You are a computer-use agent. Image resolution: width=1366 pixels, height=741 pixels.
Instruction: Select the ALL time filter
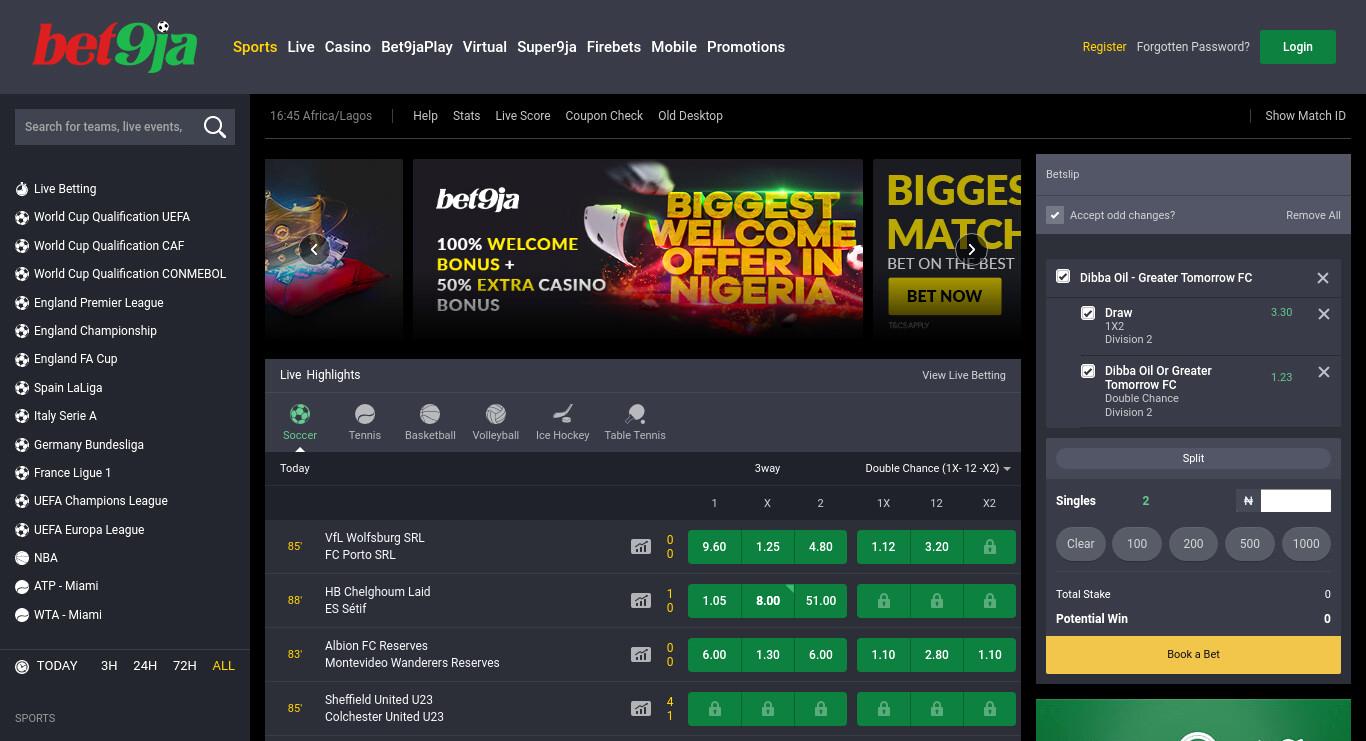[x=224, y=666]
